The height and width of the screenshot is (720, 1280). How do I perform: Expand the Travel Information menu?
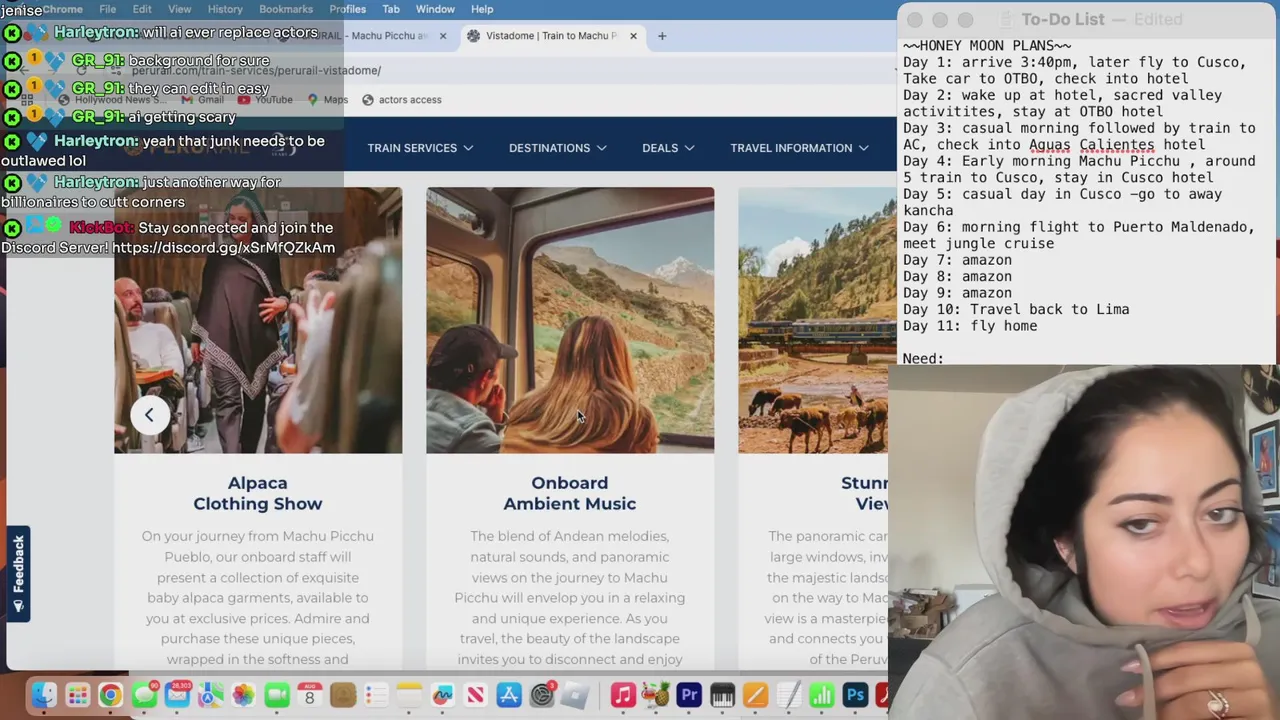pos(799,148)
